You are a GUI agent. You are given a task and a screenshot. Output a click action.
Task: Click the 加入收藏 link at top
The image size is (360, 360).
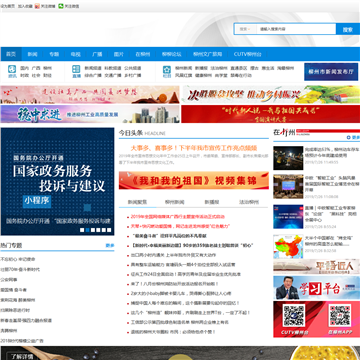tap(25, 6)
